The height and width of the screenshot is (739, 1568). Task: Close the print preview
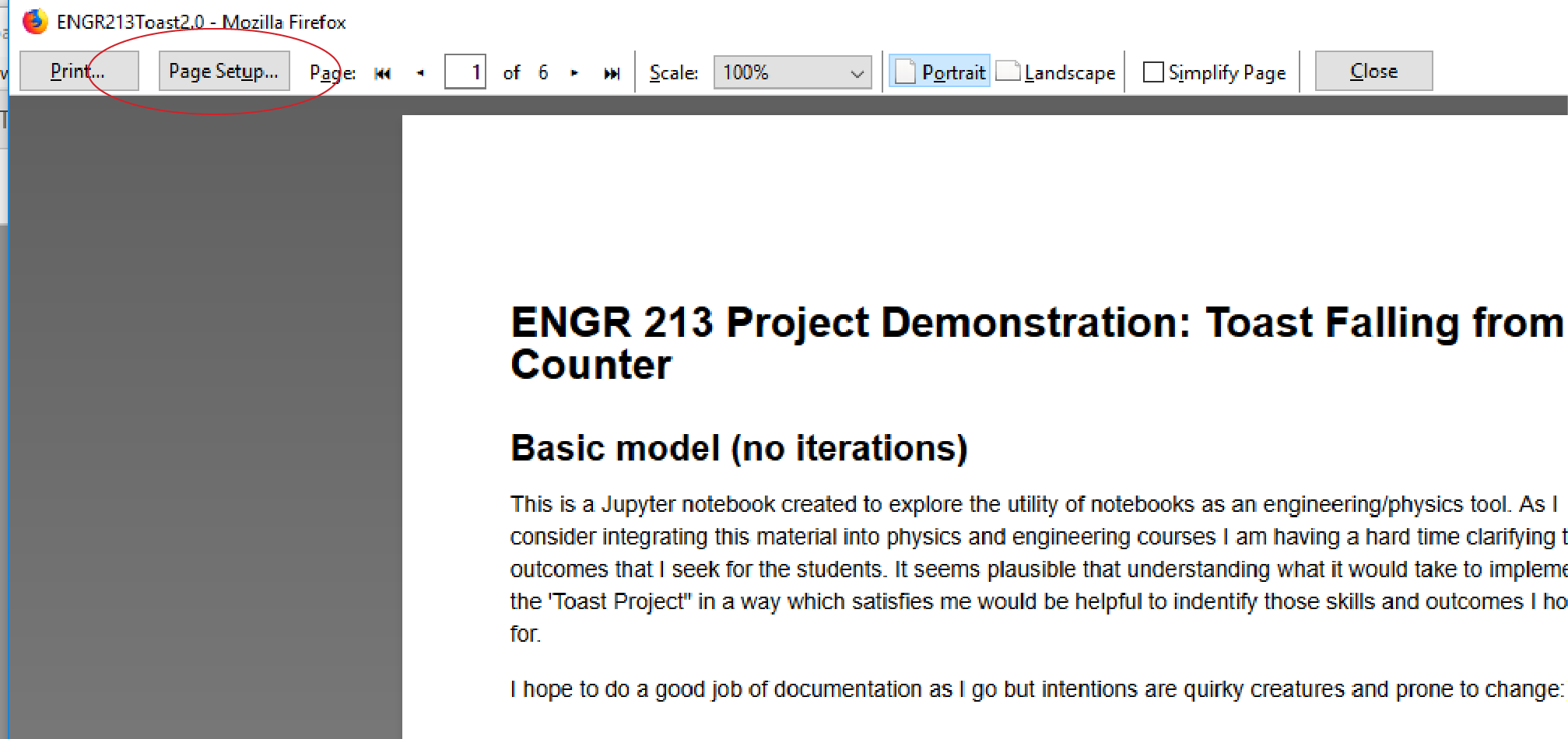click(1373, 72)
